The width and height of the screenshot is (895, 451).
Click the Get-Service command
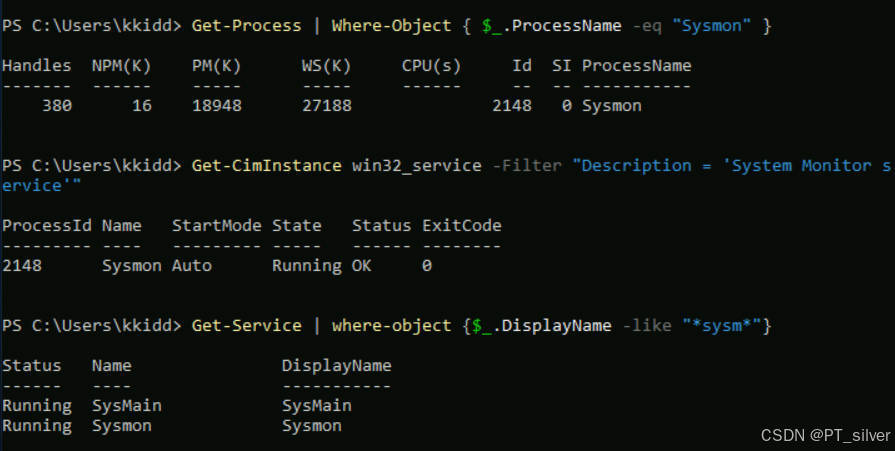(246, 325)
